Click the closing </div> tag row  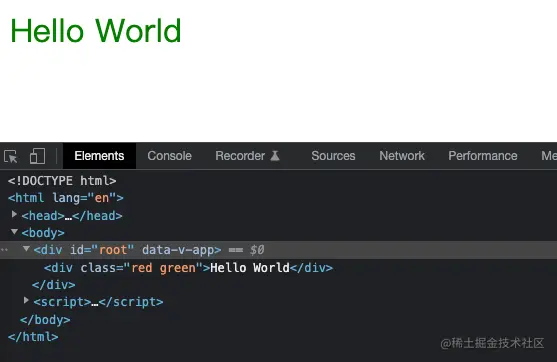(54, 285)
